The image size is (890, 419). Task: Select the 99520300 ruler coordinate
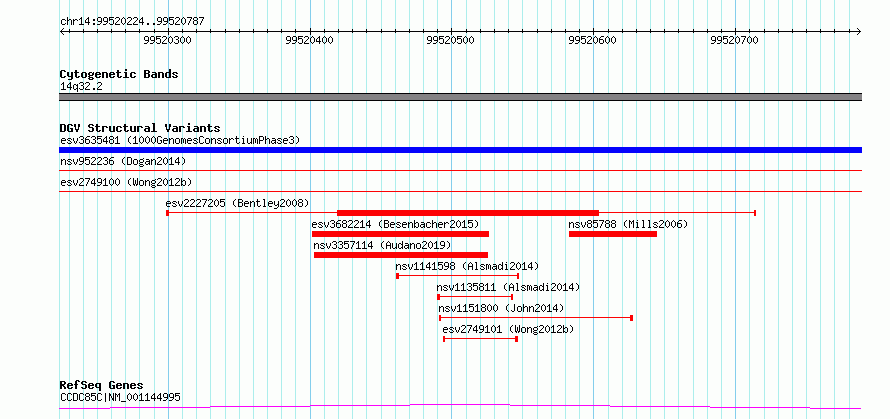pyautogui.click(x=167, y=40)
